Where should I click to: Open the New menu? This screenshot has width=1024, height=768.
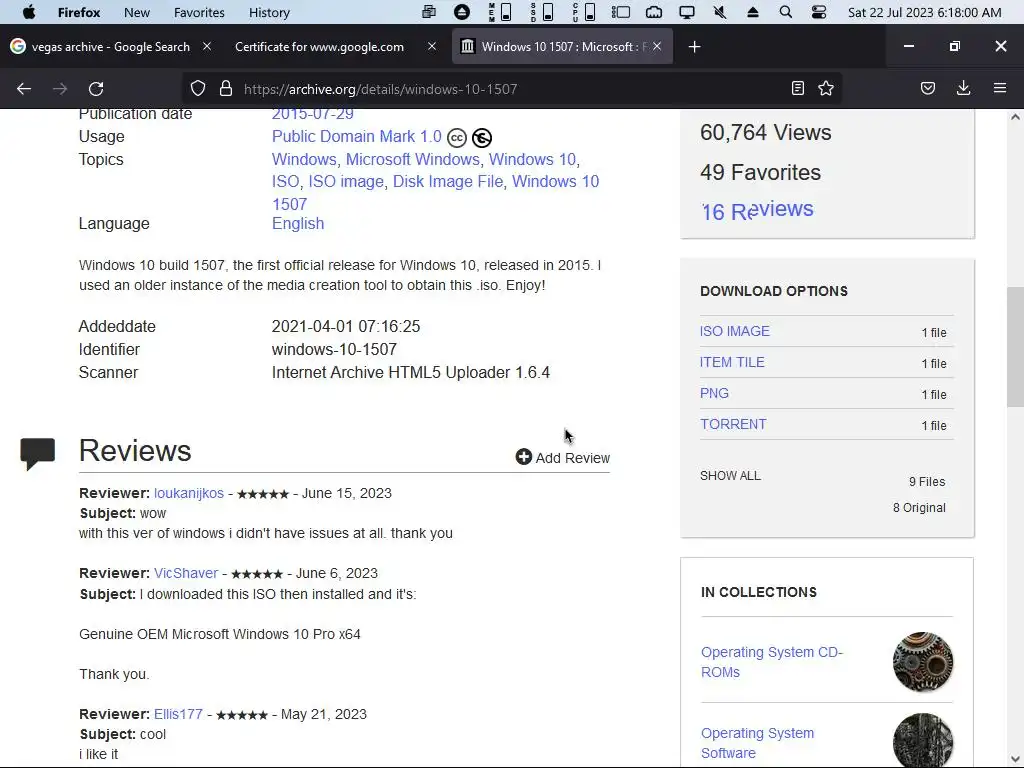136,12
